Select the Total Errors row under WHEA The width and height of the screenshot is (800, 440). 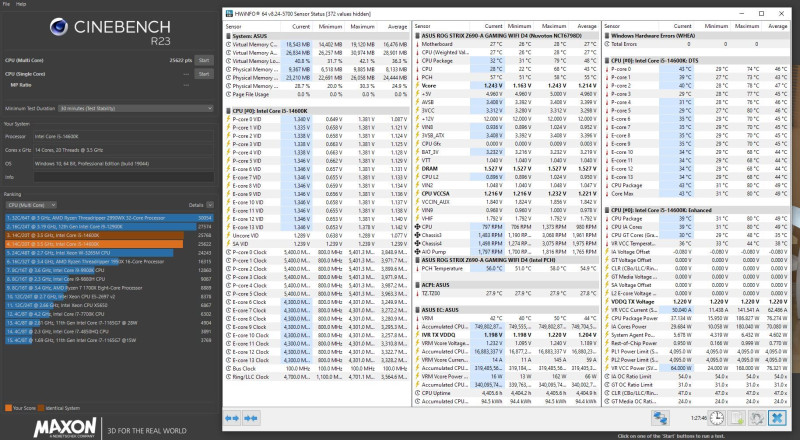696,44
